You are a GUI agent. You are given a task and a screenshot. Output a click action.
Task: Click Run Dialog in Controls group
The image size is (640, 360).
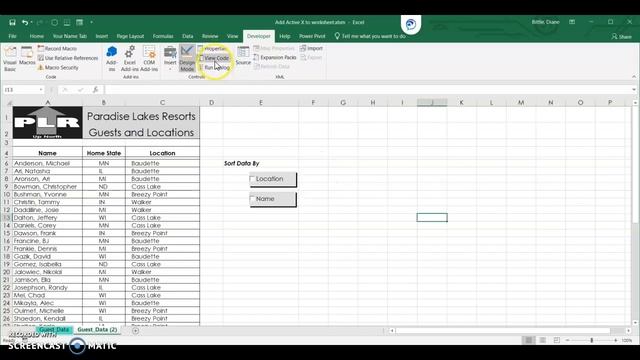point(214,67)
